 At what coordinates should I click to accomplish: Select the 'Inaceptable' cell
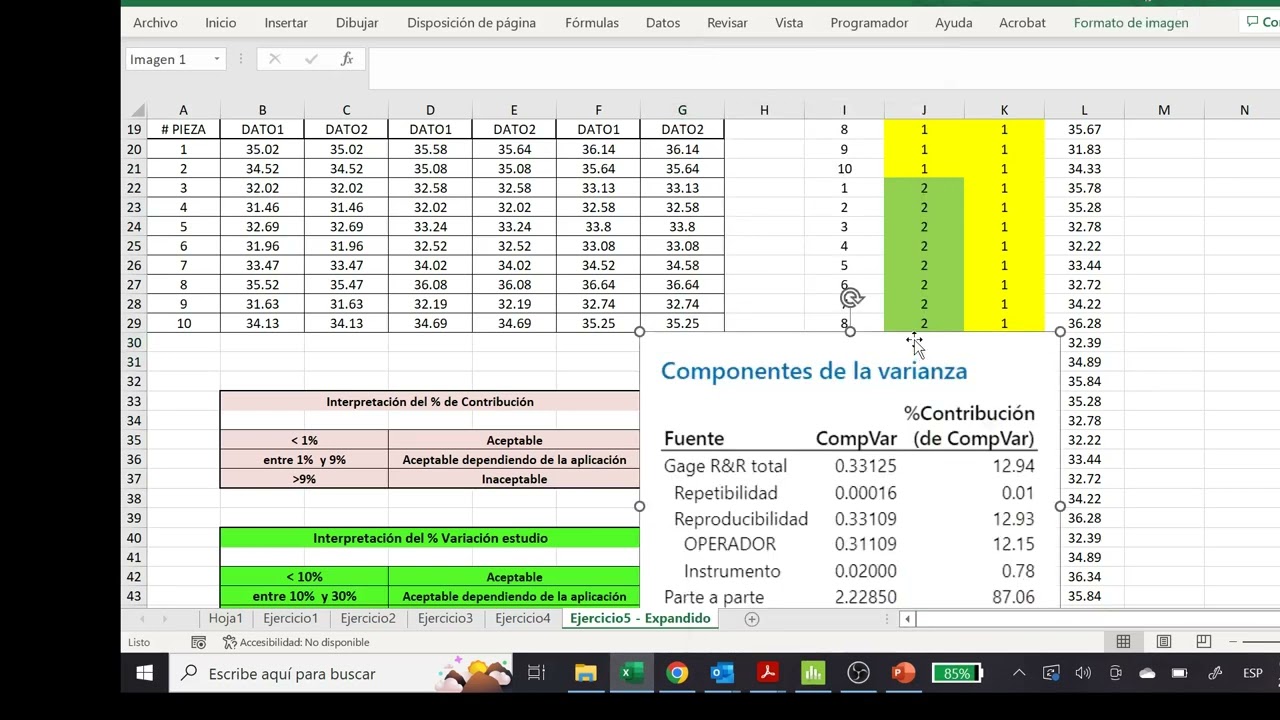(514, 479)
